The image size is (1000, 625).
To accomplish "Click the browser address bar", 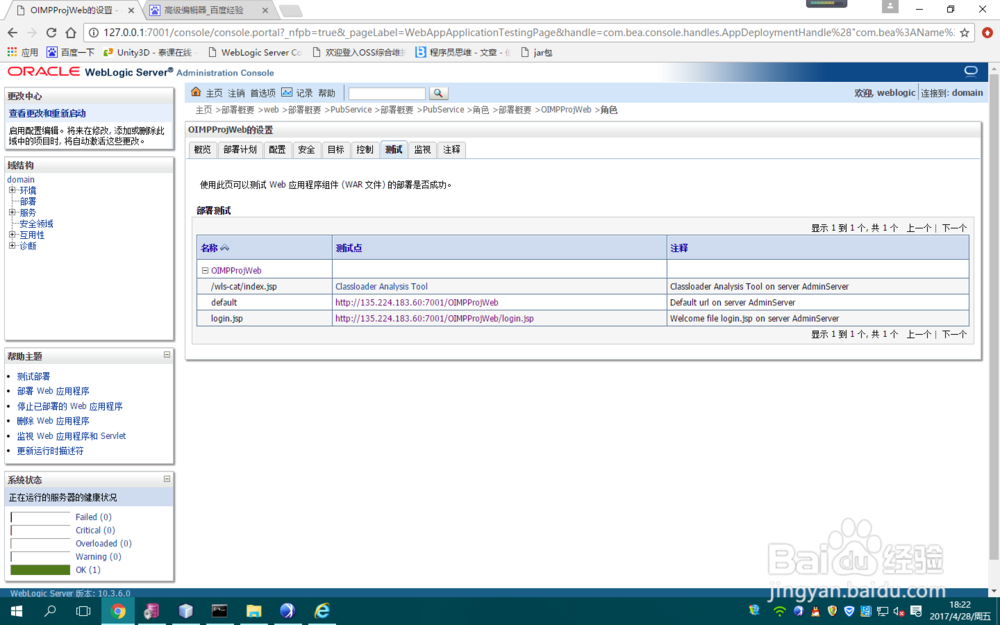I will click(x=528, y=33).
